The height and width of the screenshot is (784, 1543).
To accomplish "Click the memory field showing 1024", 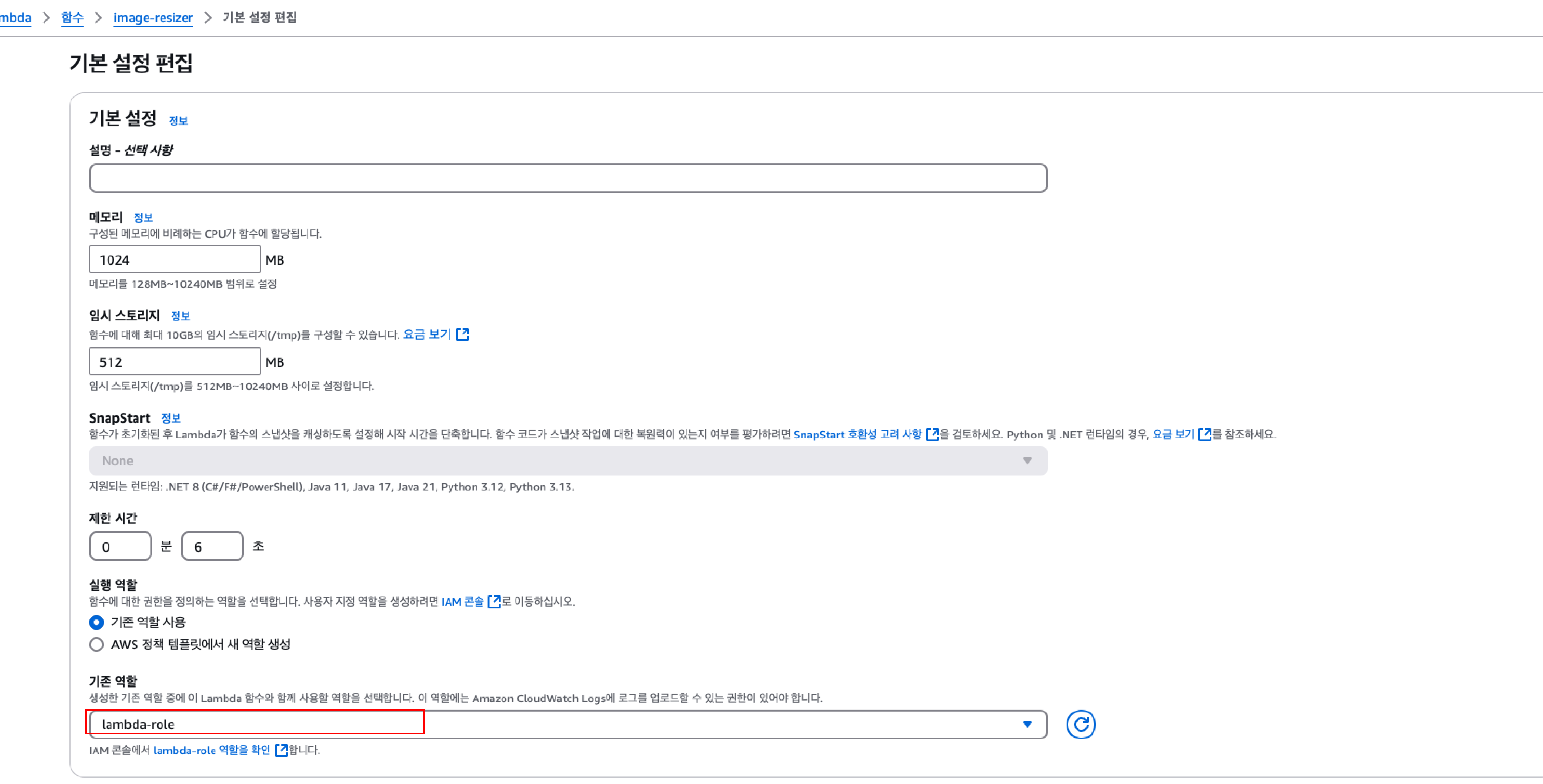I will [x=174, y=260].
